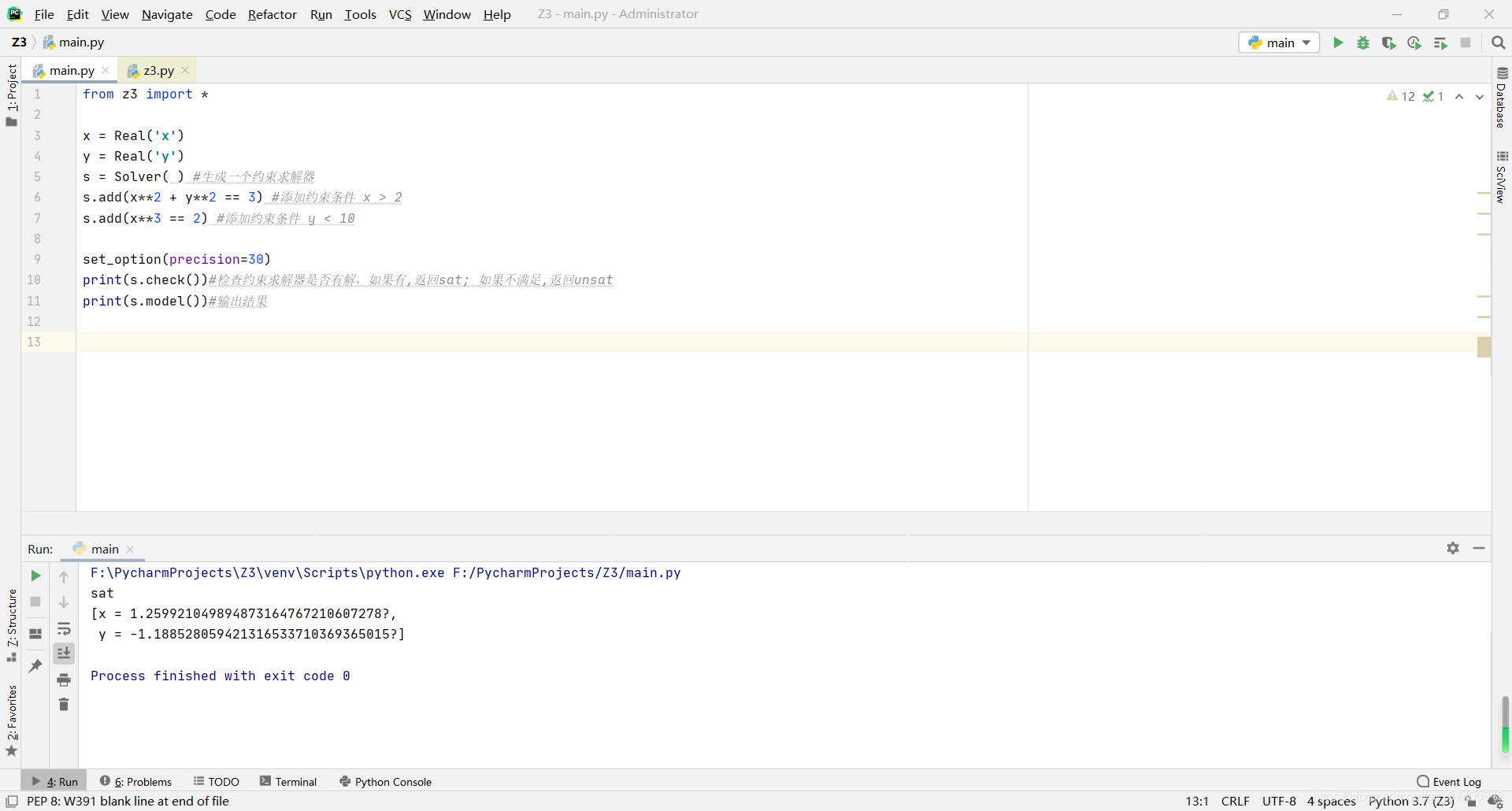Open the Tools menu

click(360, 14)
